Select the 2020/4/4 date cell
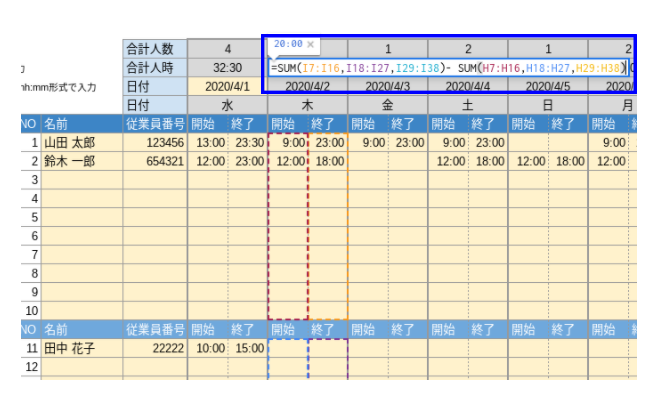665x399 pixels. (468, 86)
